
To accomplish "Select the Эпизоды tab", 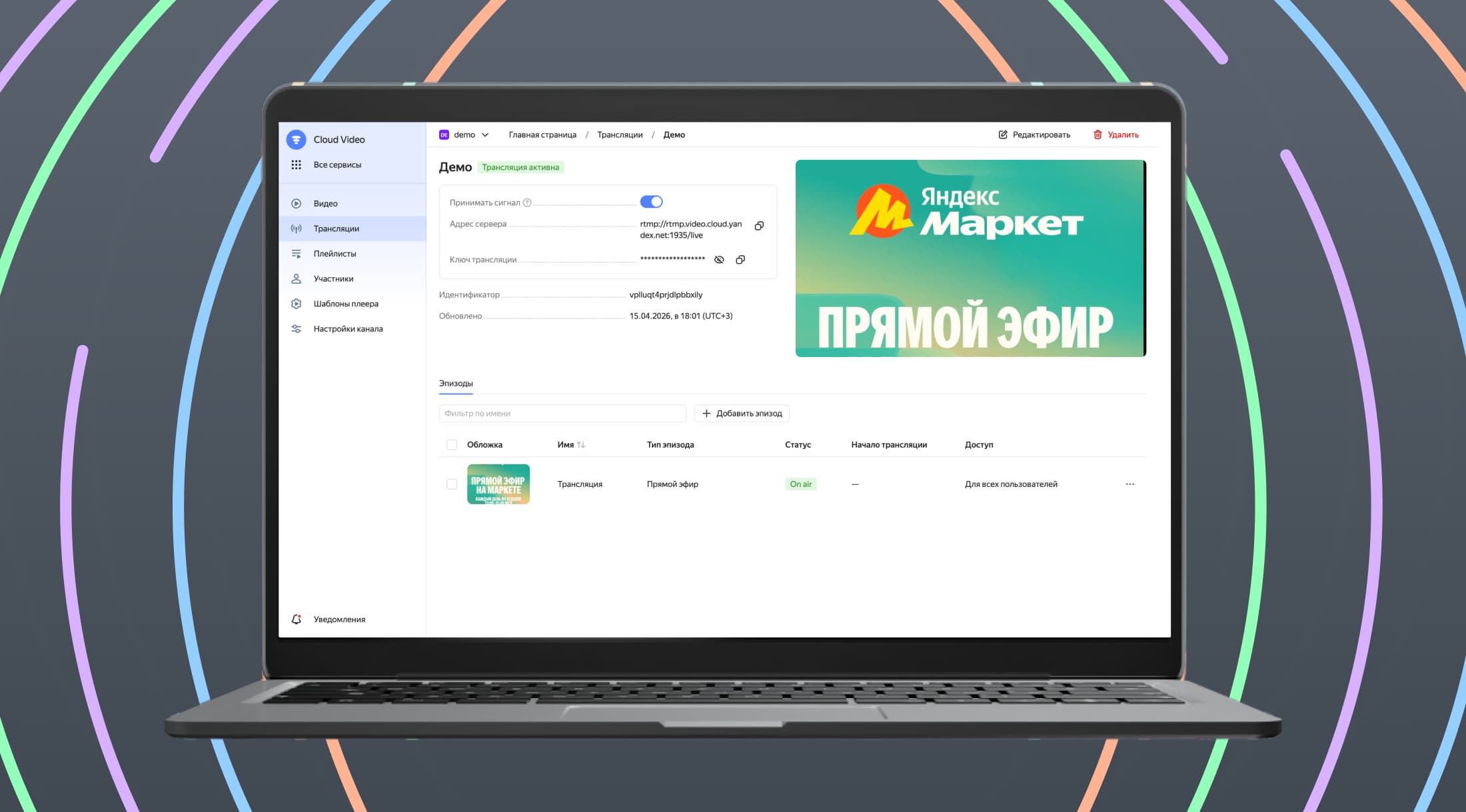I will tap(456, 383).
